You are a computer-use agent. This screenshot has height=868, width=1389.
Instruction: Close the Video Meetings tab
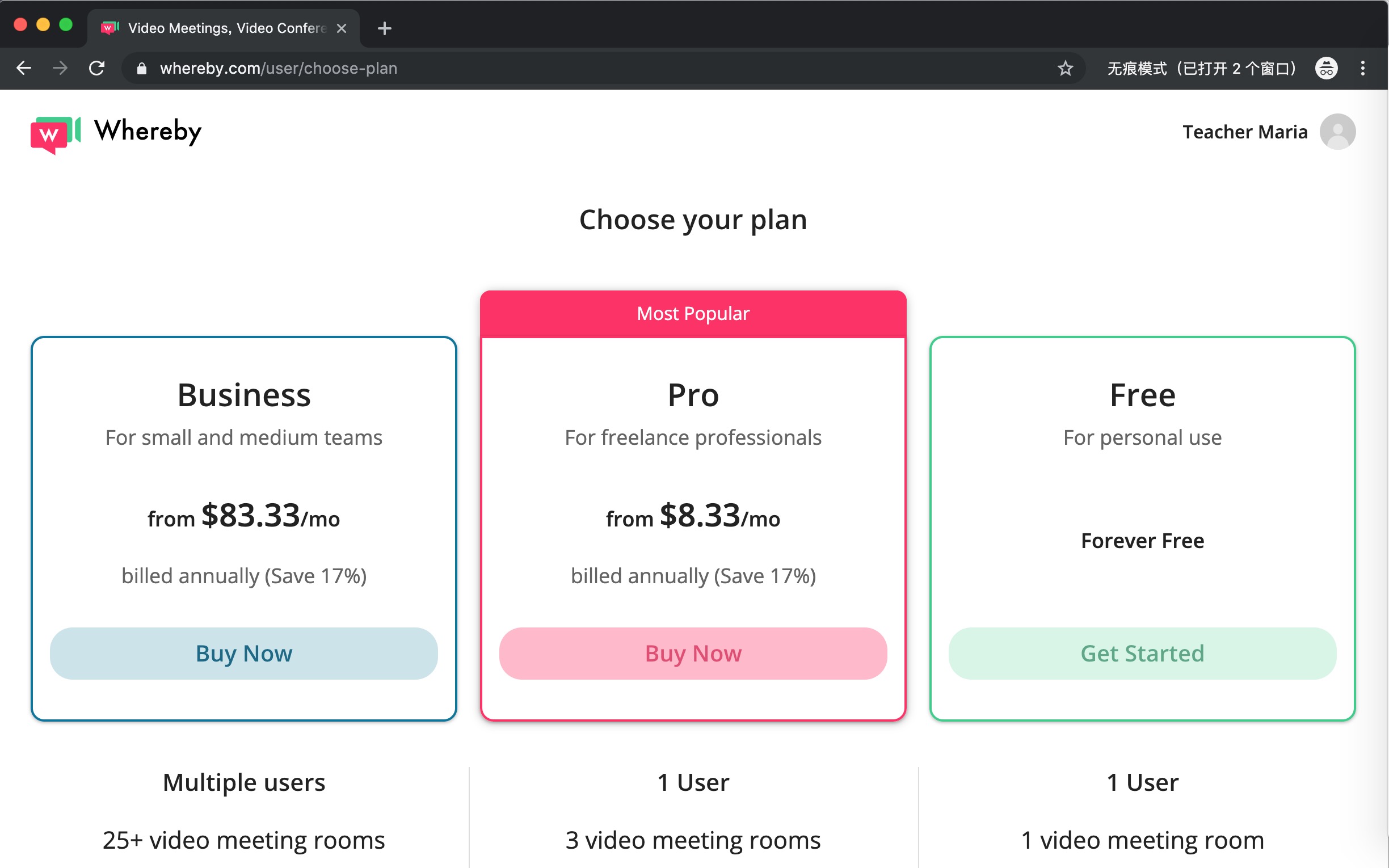pyautogui.click(x=342, y=28)
